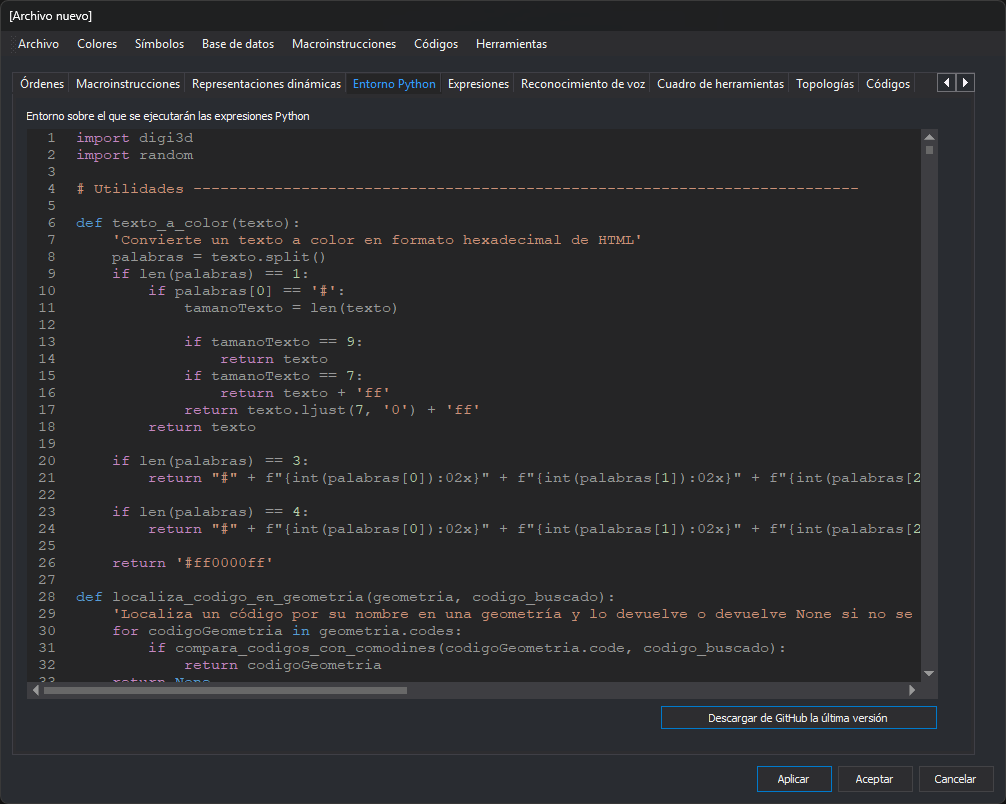The image size is (1006, 804).
Task: Open the Códigos menu in menu bar
Action: tap(436, 44)
